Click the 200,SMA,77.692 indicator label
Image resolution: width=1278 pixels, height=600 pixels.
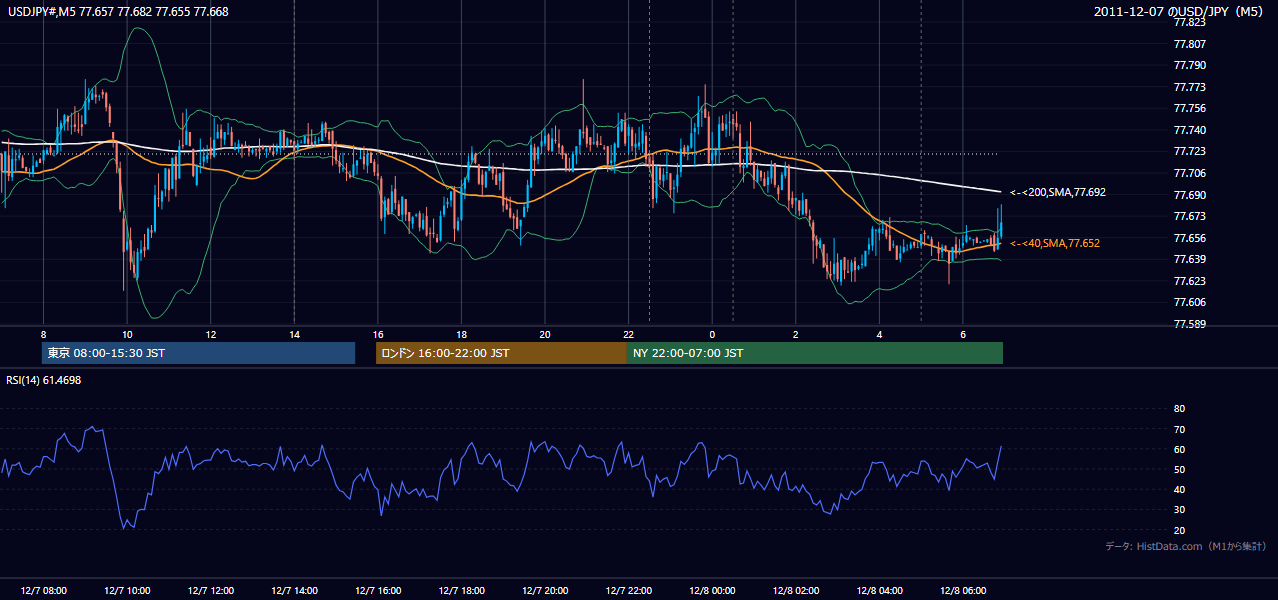[1058, 192]
